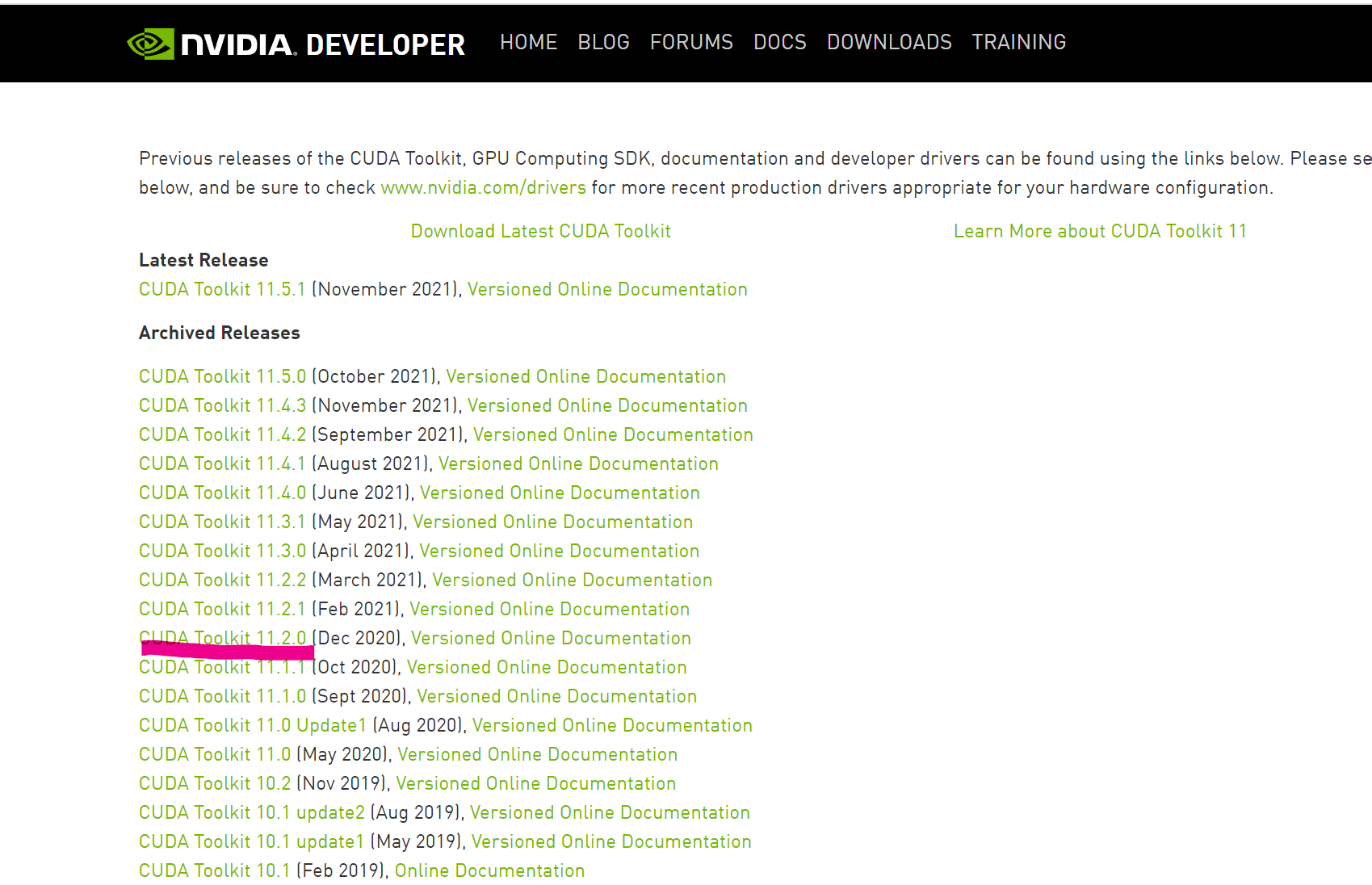The image size is (1372, 885).
Task: Open the HOME nav item
Action: (x=528, y=42)
